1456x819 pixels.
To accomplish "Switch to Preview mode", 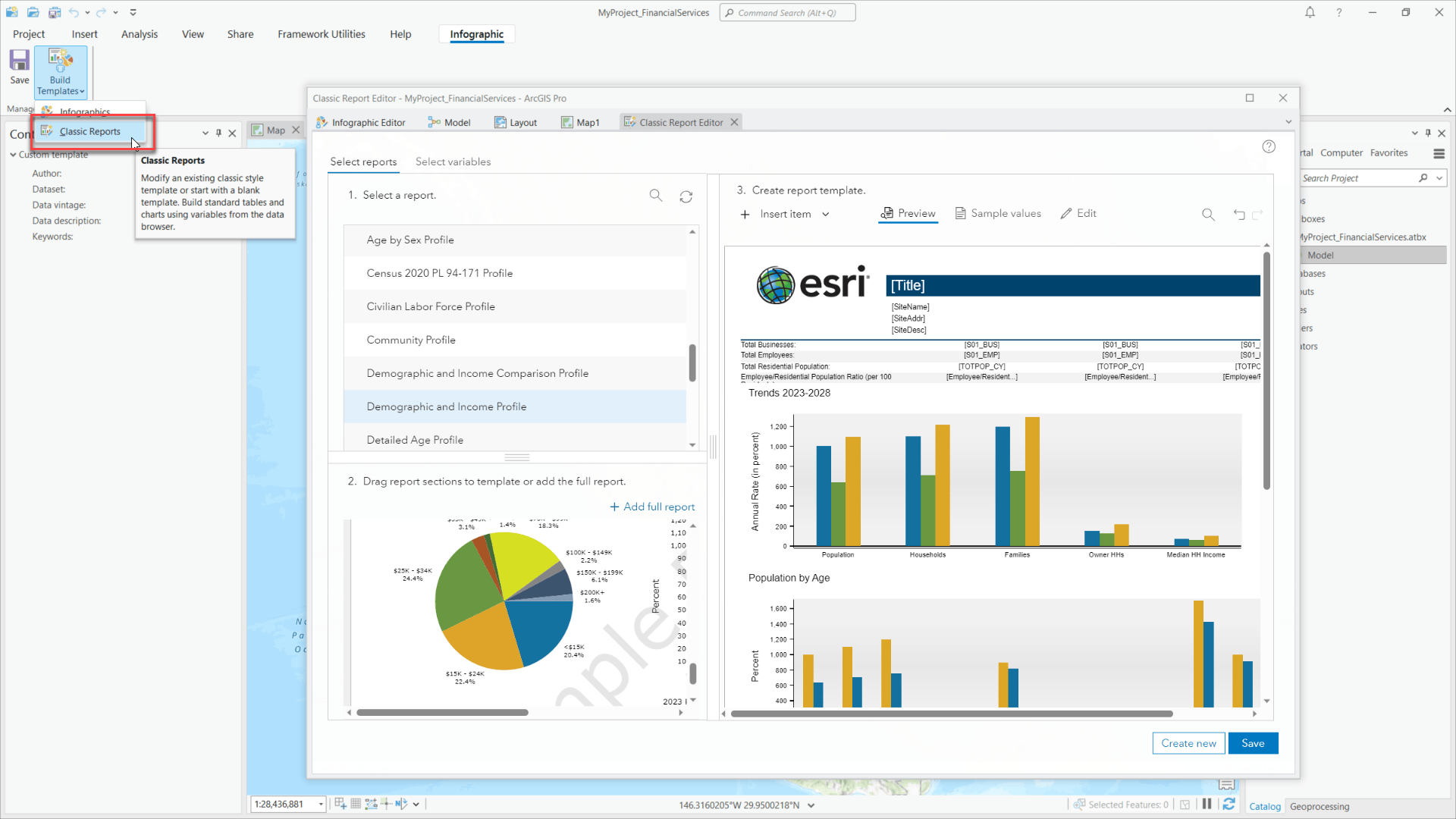I will point(908,214).
